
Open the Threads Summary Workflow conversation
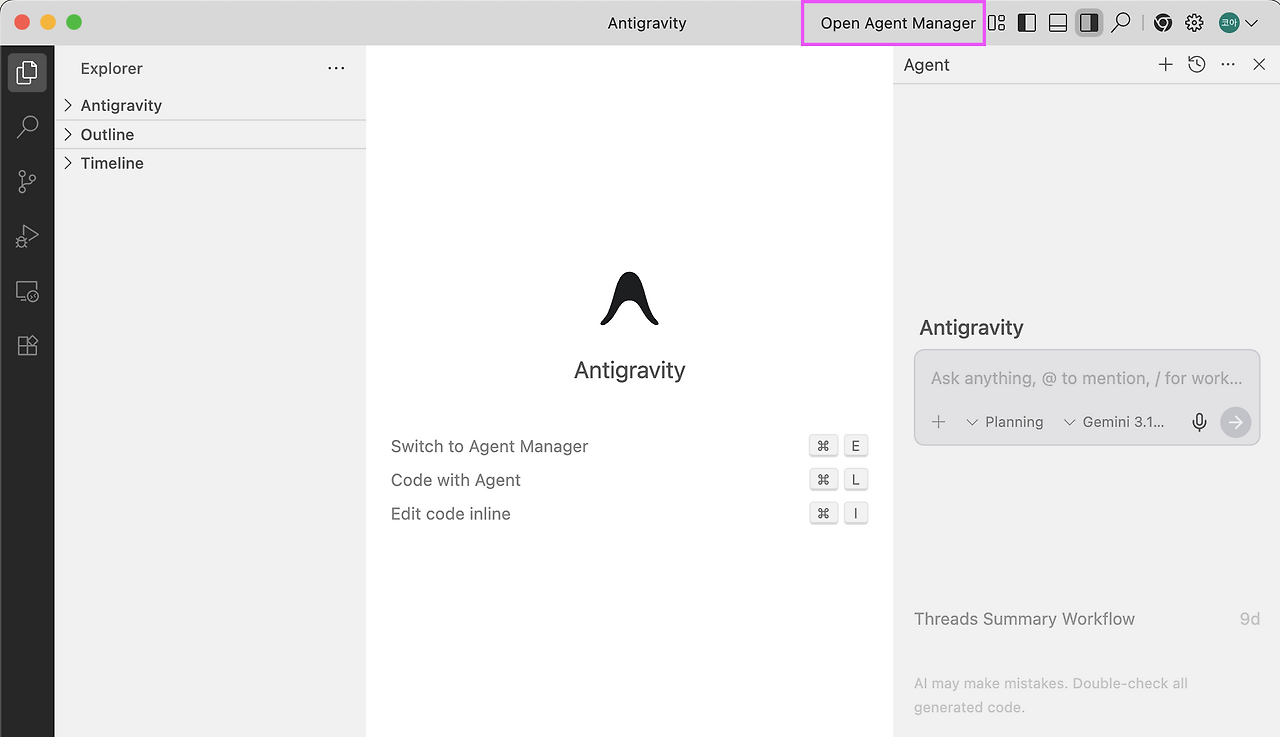pyautogui.click(x=1087, y=619)
